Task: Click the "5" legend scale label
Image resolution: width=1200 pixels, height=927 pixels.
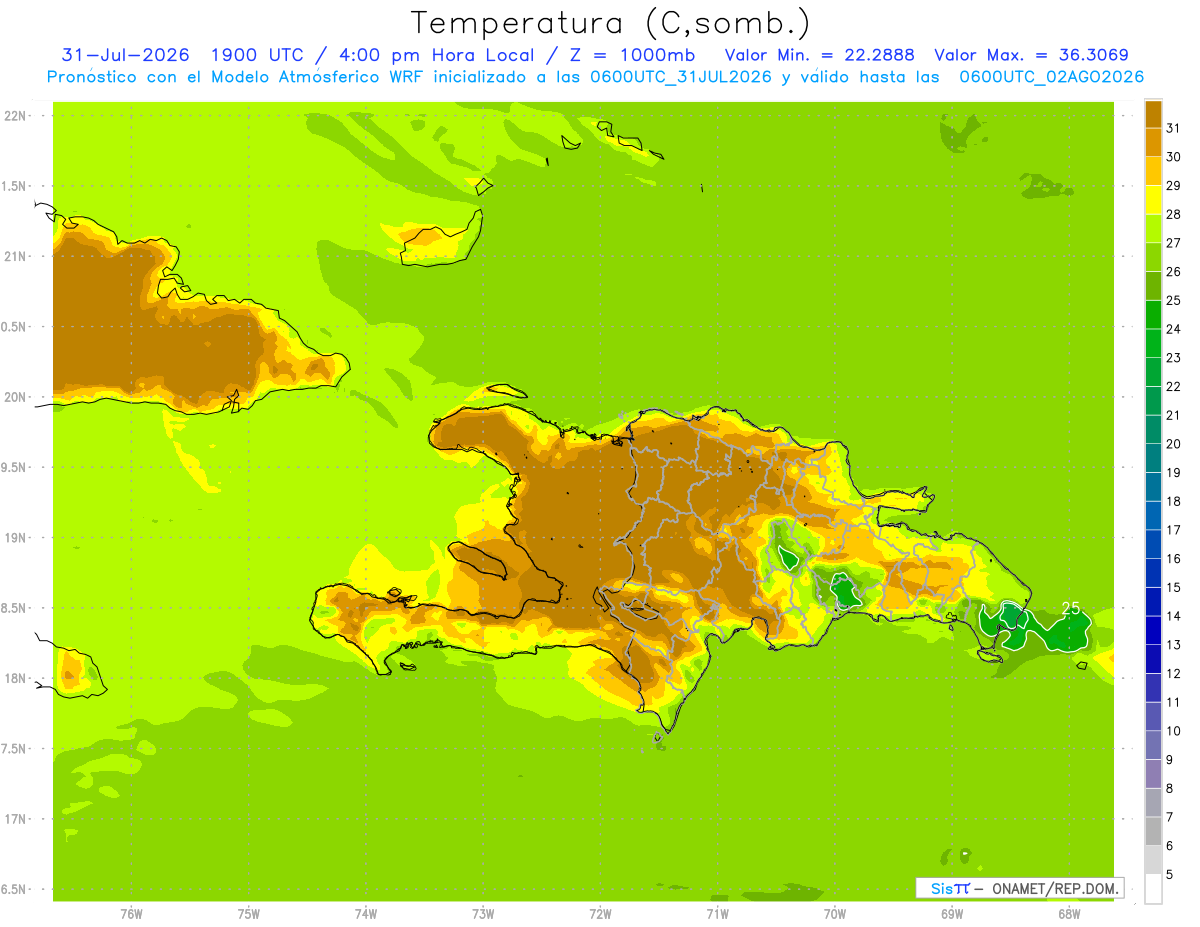Action: [1170, 875]
